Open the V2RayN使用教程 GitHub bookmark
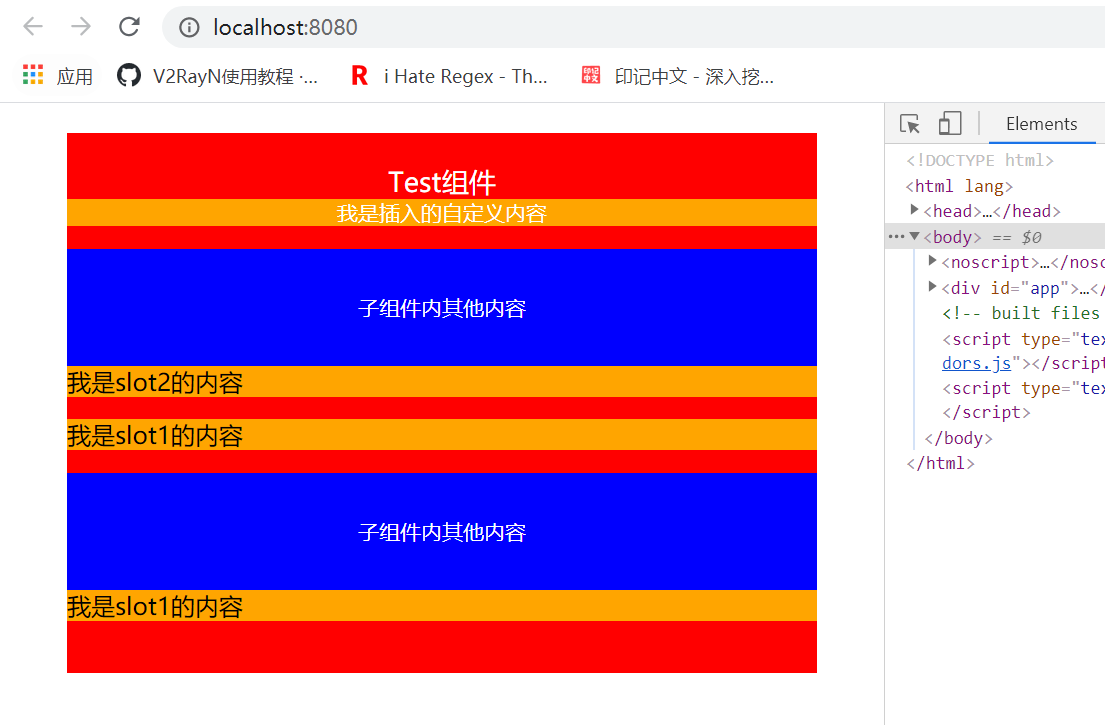This screenshot has height=725, width=1105. pos(218,75)
